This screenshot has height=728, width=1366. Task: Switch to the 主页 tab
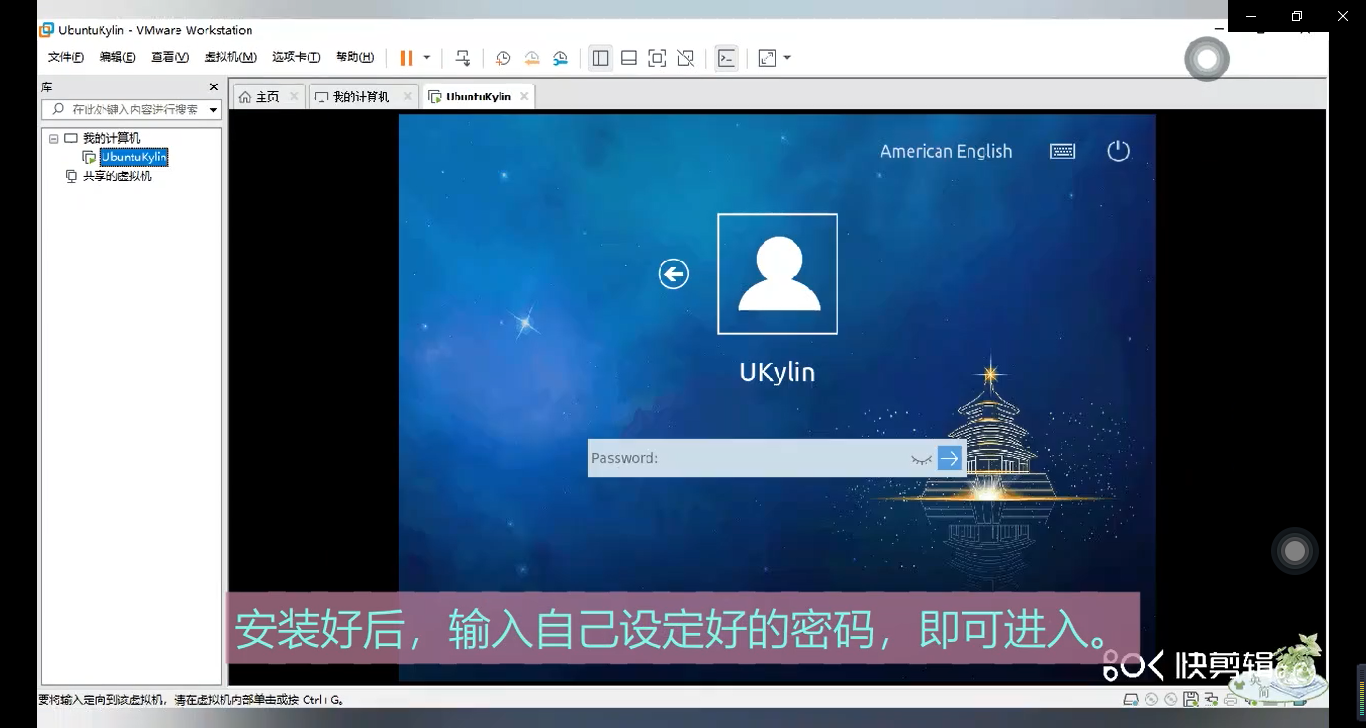[x=267, y=97]
